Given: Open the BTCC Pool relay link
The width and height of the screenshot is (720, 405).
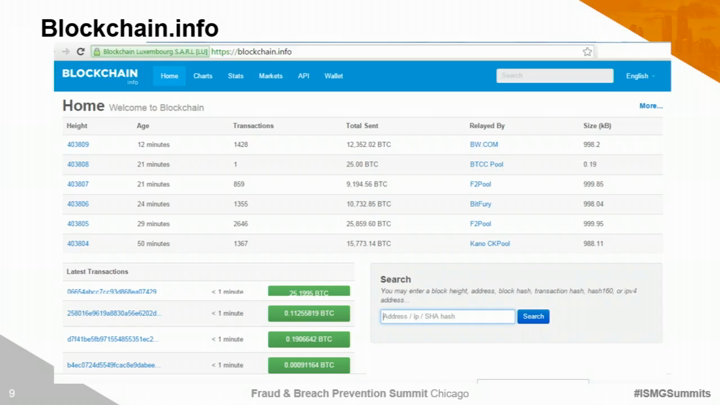Looking at the screenshot, I should click(487, 164).
